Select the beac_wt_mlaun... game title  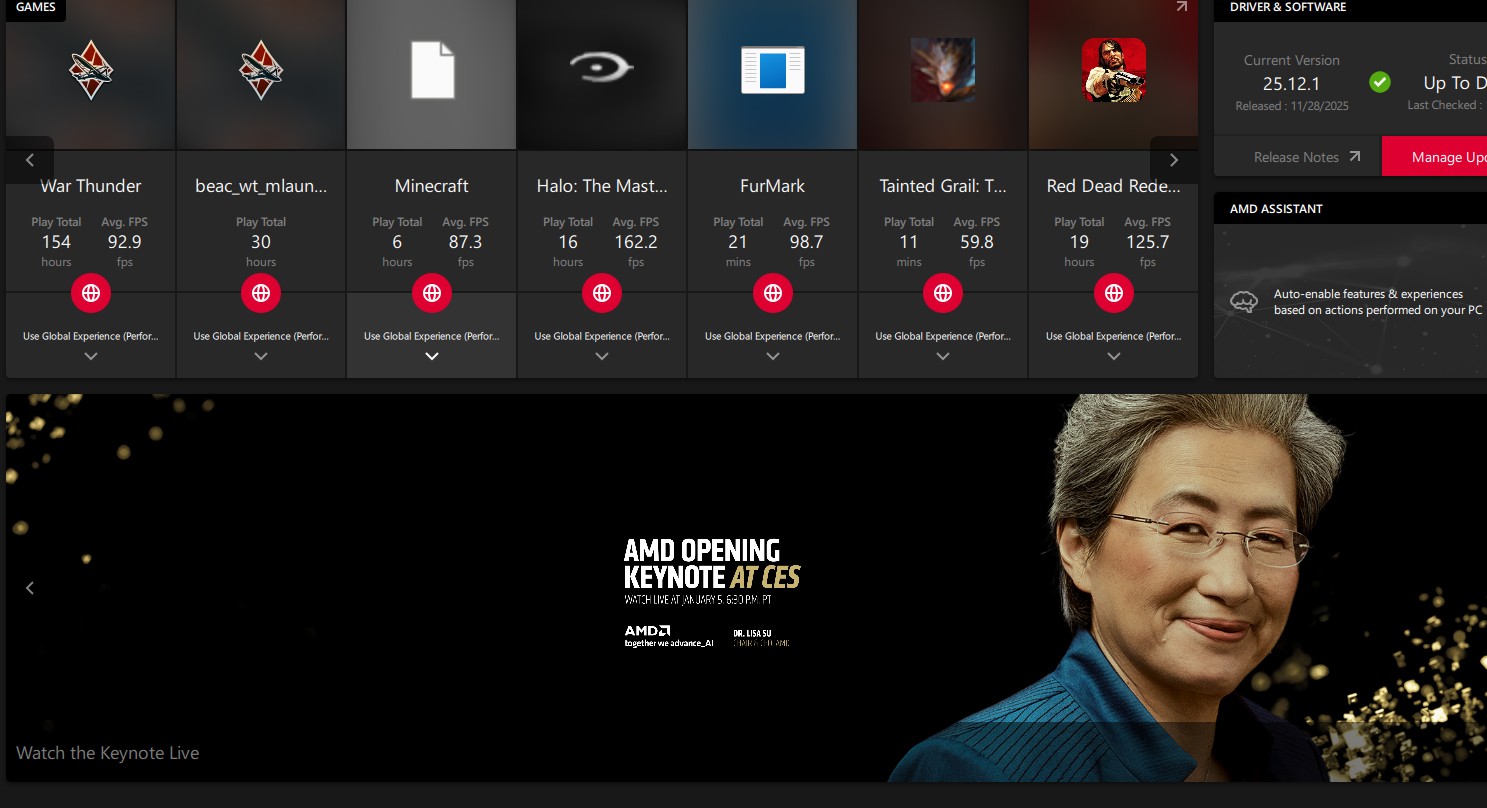click(261, 186)
